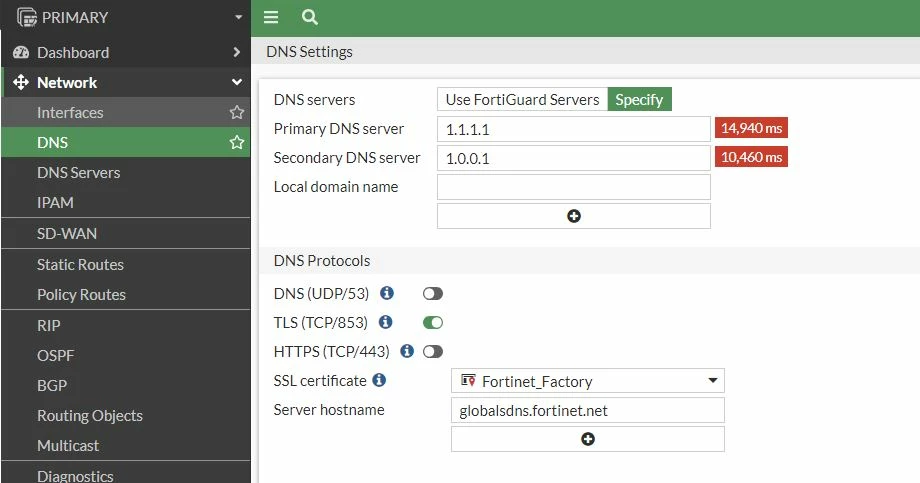Click the DNS Settings page title
The width and height of the screenshot is (920, 483).
click(309, 52)
